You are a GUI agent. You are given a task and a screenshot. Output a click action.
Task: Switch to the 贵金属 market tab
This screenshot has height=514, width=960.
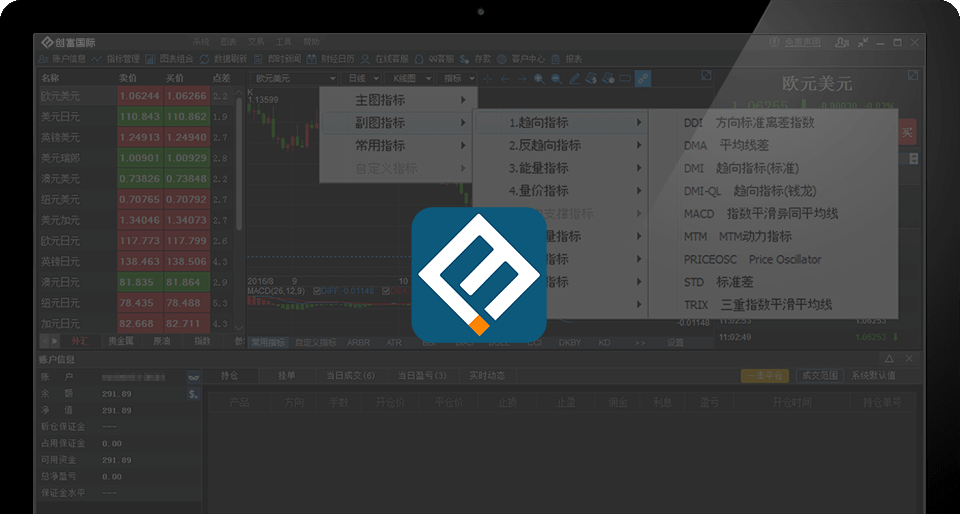point(121,341)
